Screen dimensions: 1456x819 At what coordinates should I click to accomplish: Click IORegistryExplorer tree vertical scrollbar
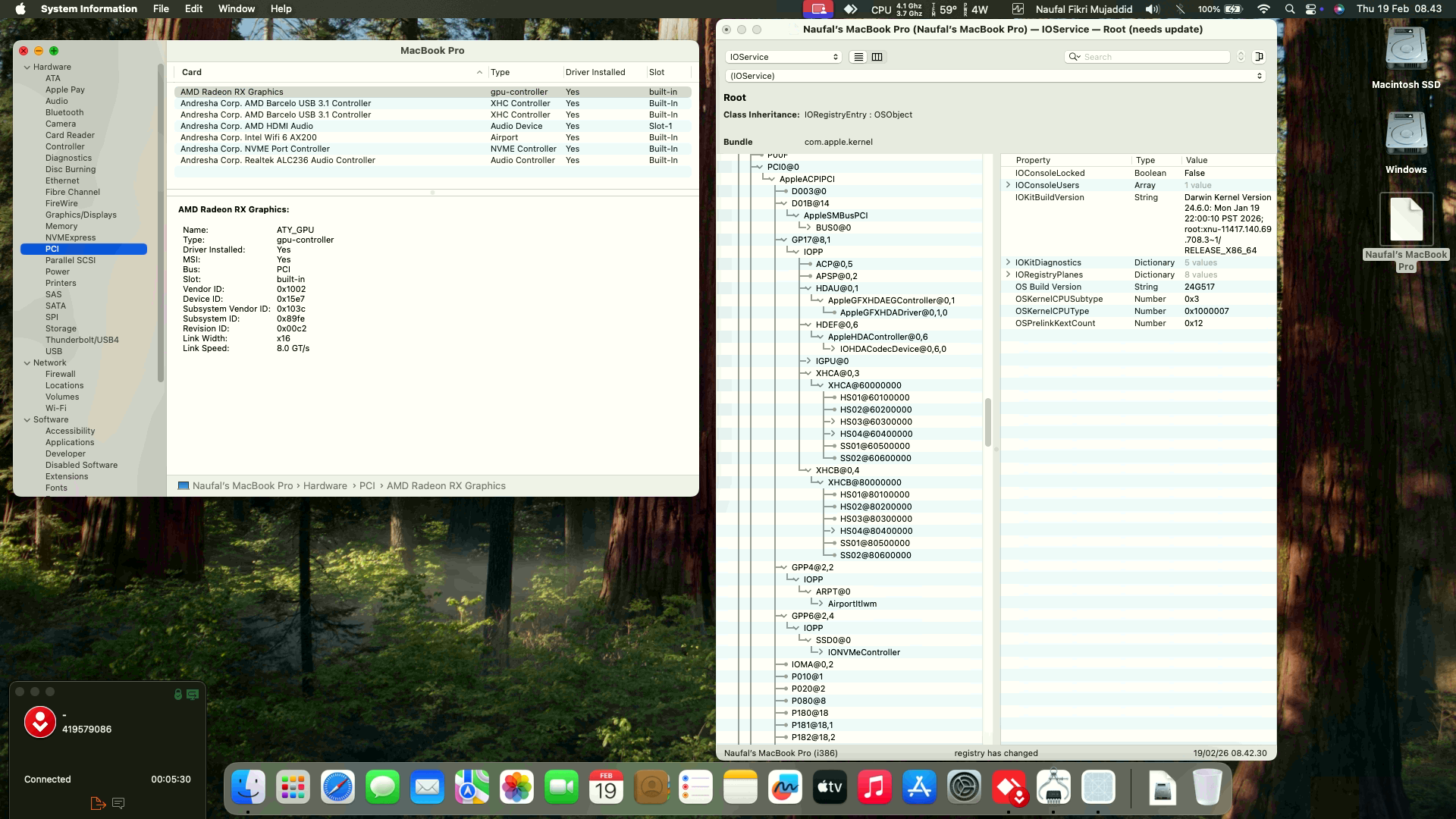pyautogui.click(x=987, y=422)
